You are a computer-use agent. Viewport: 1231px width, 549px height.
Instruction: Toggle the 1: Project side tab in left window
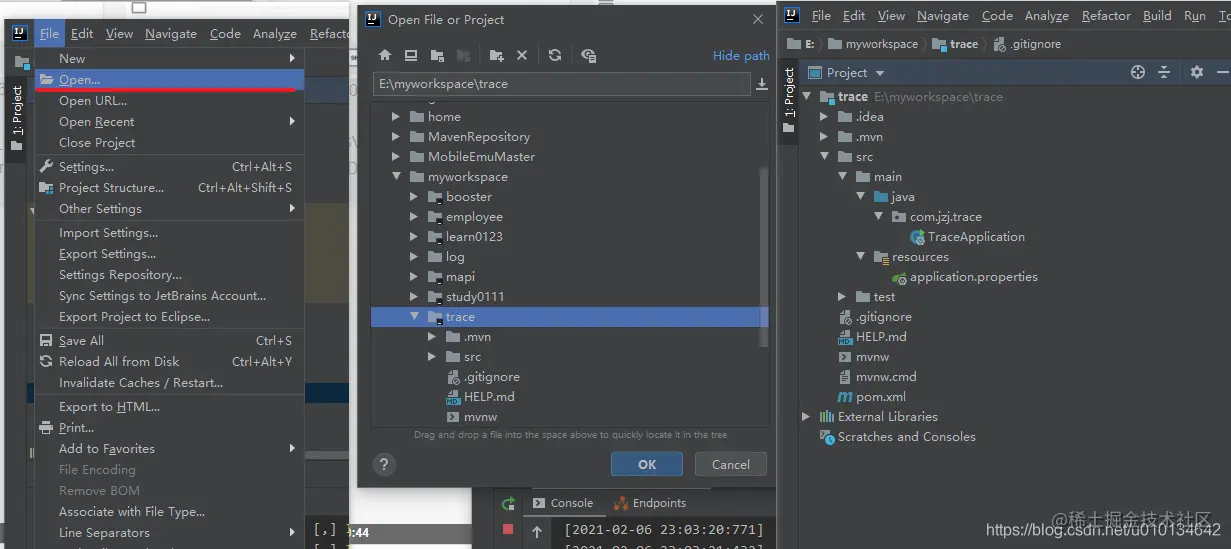coord(16,118)
